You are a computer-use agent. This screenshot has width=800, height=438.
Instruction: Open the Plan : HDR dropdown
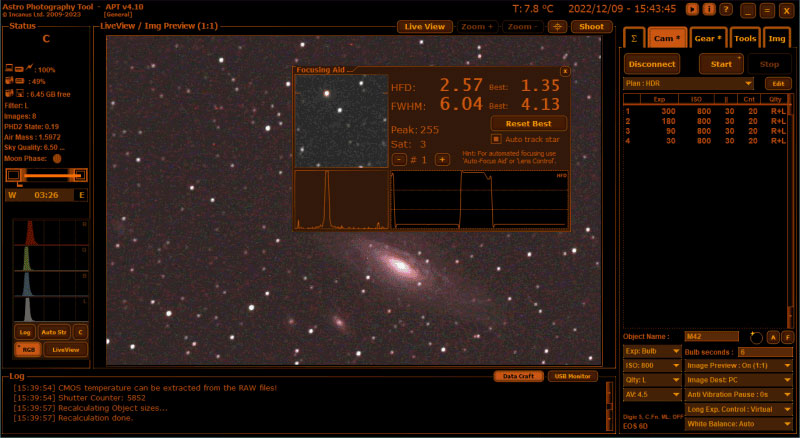688,83
